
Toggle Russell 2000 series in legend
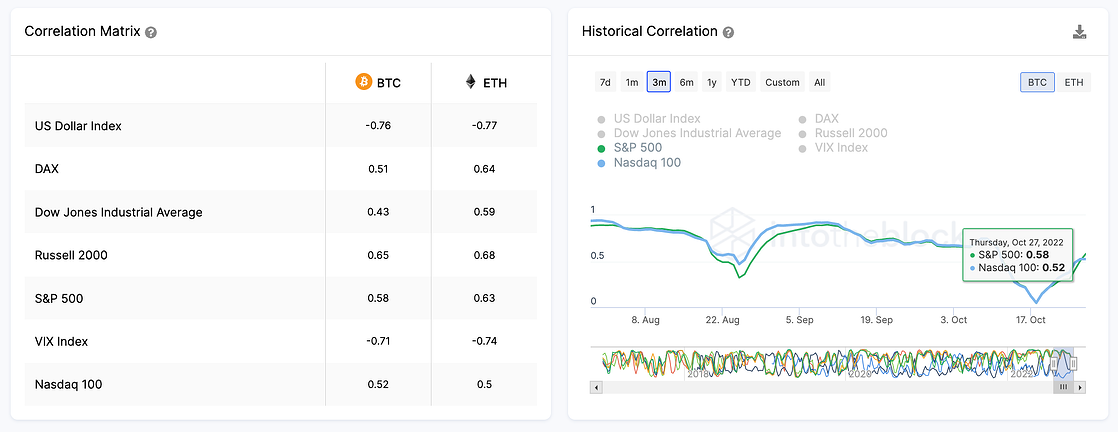[x=843, y=133]
